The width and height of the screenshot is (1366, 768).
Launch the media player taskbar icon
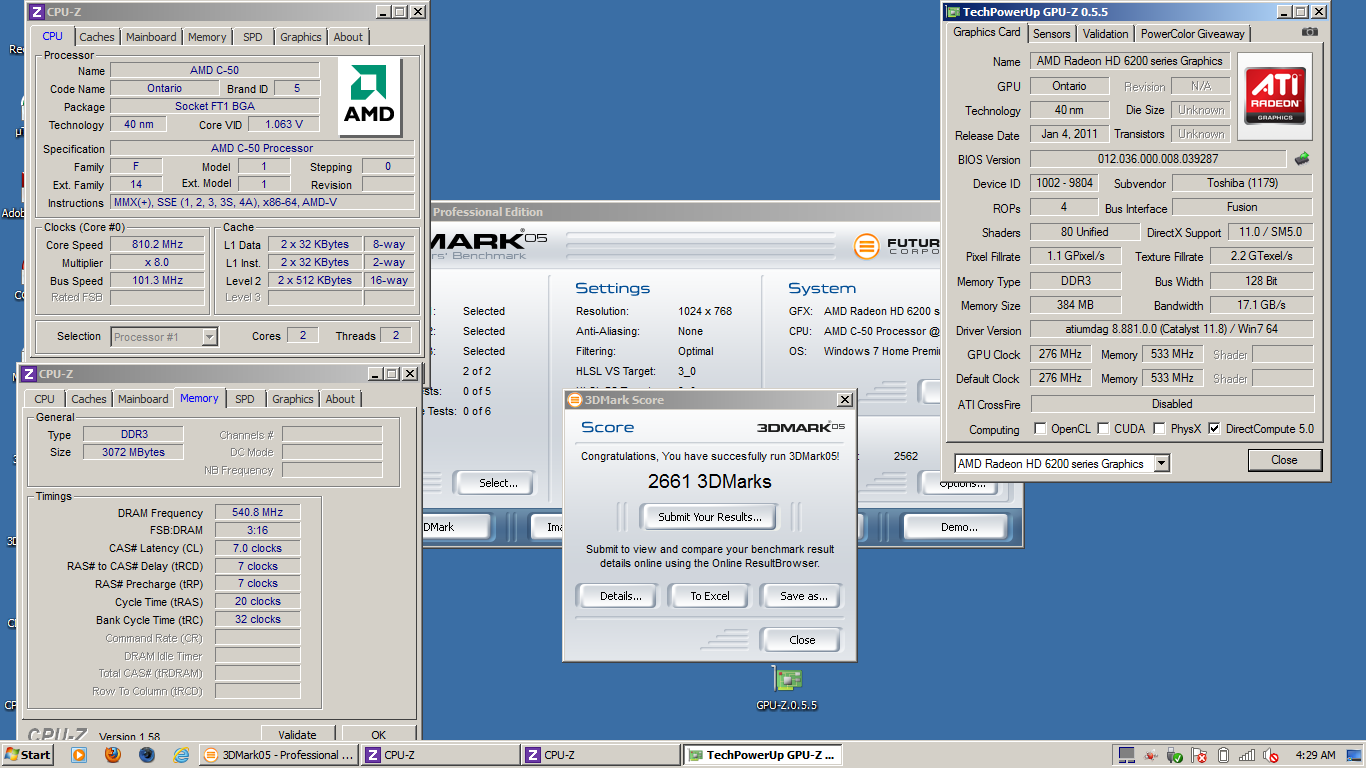[79, 755]
